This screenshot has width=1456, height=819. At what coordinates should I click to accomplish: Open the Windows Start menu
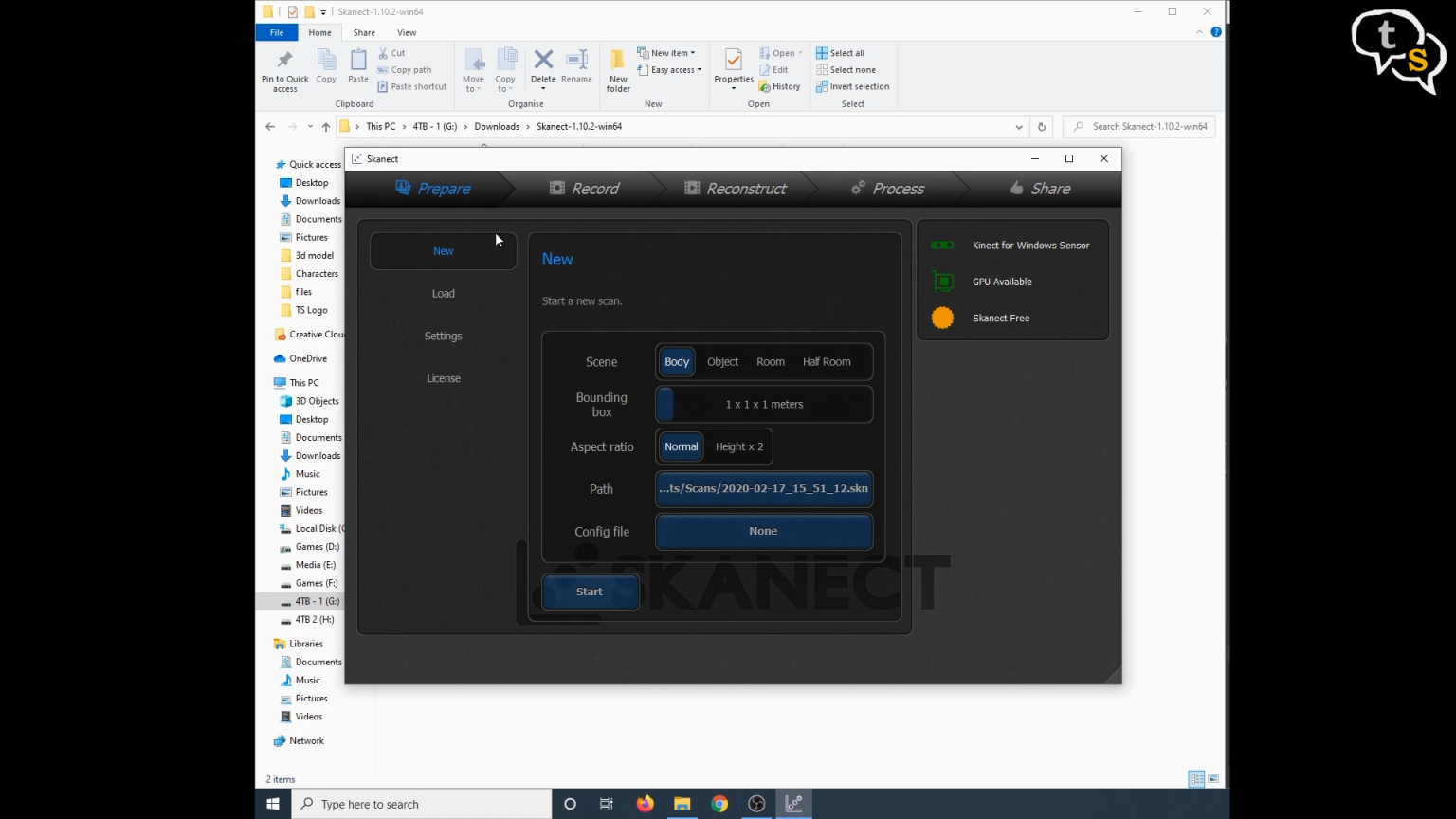coord(273,804)
